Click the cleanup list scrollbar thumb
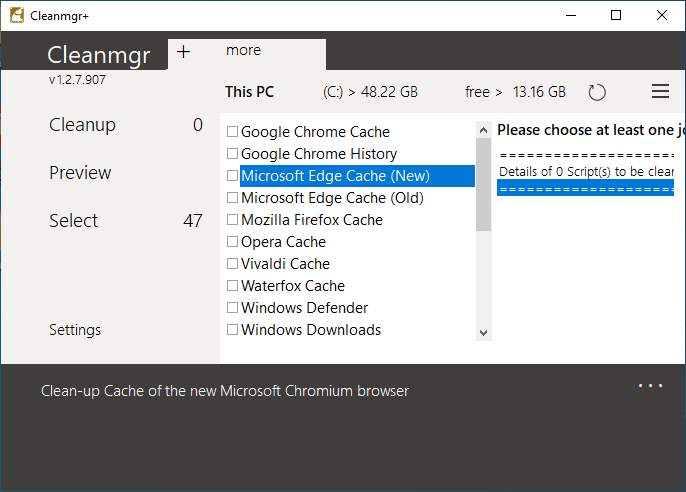This screenshot has width=686, height=492. coord(483,184)
